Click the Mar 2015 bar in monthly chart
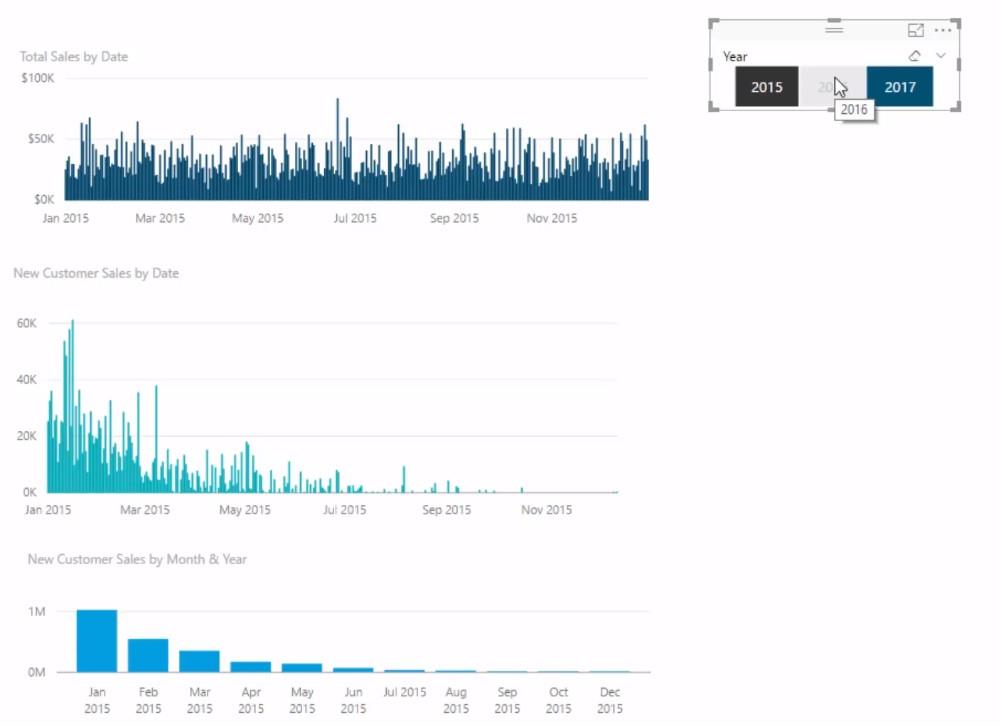 (x=199, y=661)
